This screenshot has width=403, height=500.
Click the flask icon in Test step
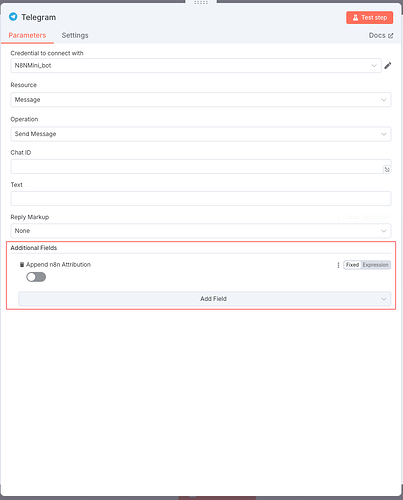(x=355, y=18)
